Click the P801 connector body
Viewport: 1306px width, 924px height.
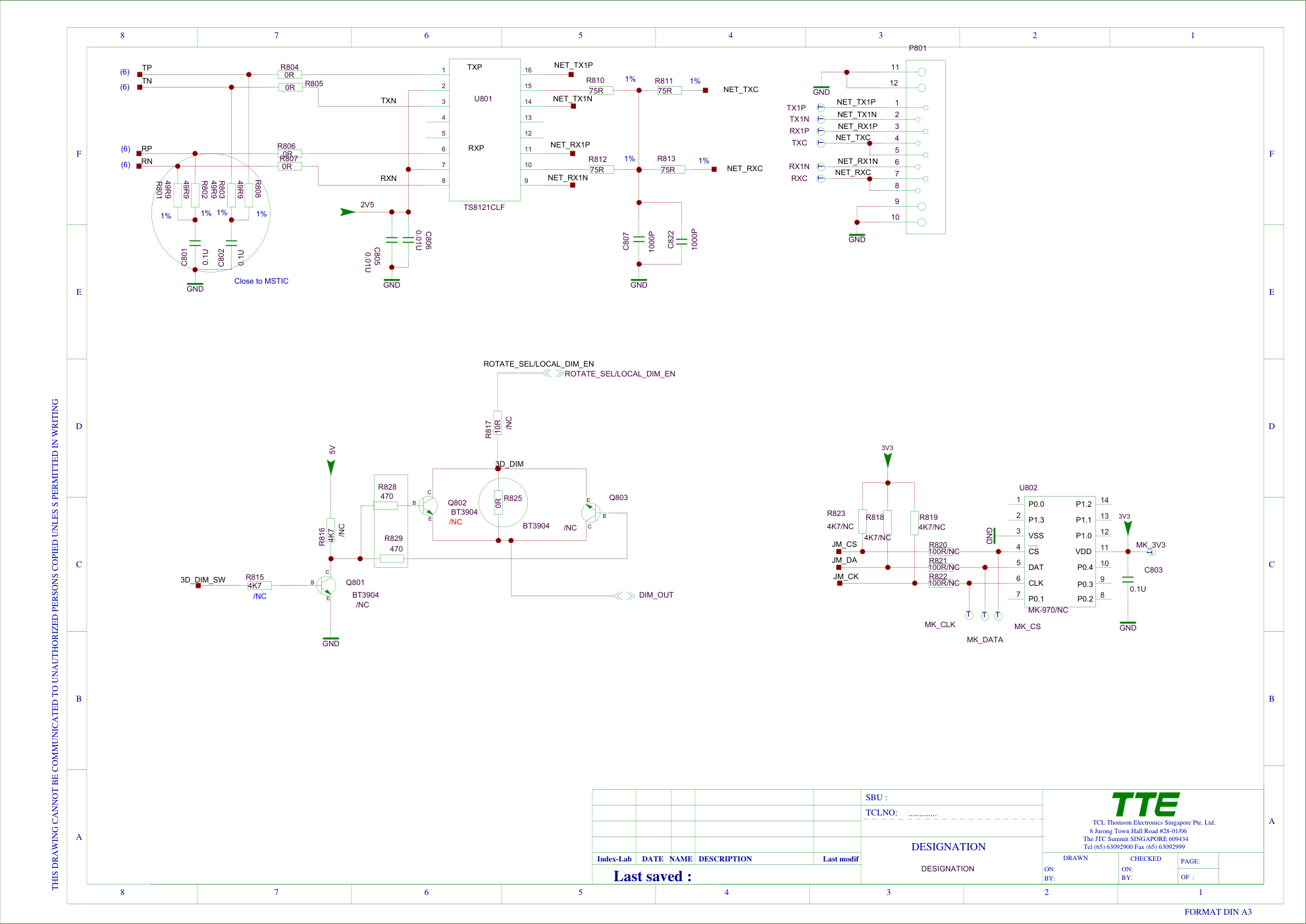click(x=926, y=147)
